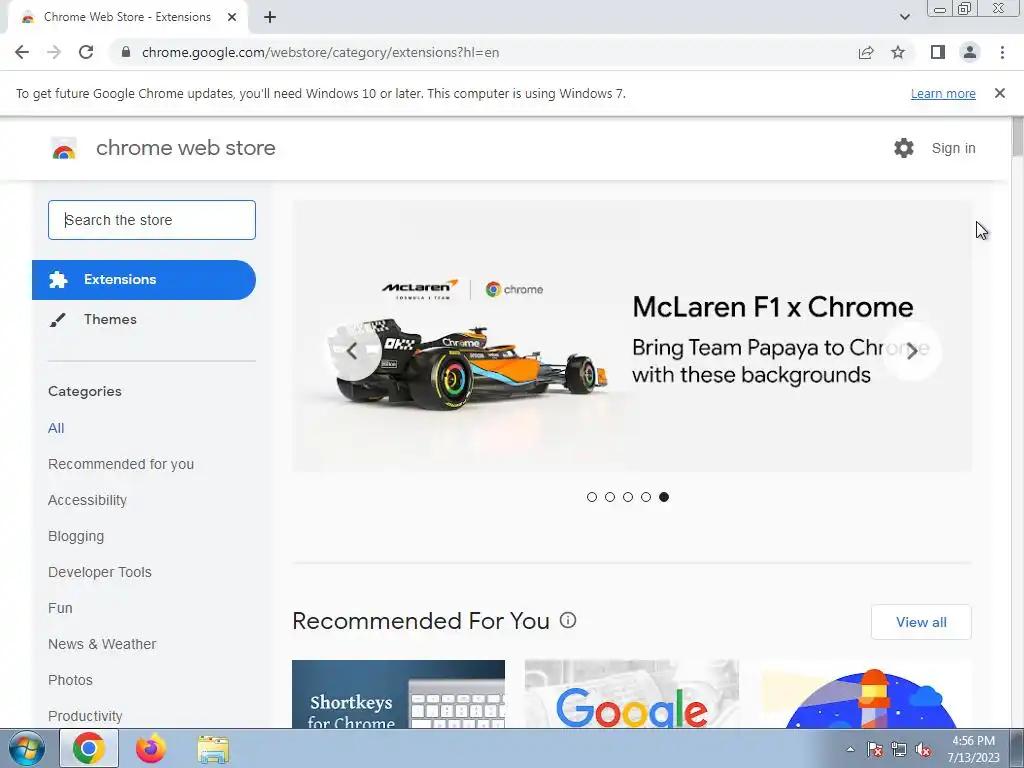This screenshot has width=1024, height=768.
Task: Show hidden system tray icons
Action: [850, 750]
